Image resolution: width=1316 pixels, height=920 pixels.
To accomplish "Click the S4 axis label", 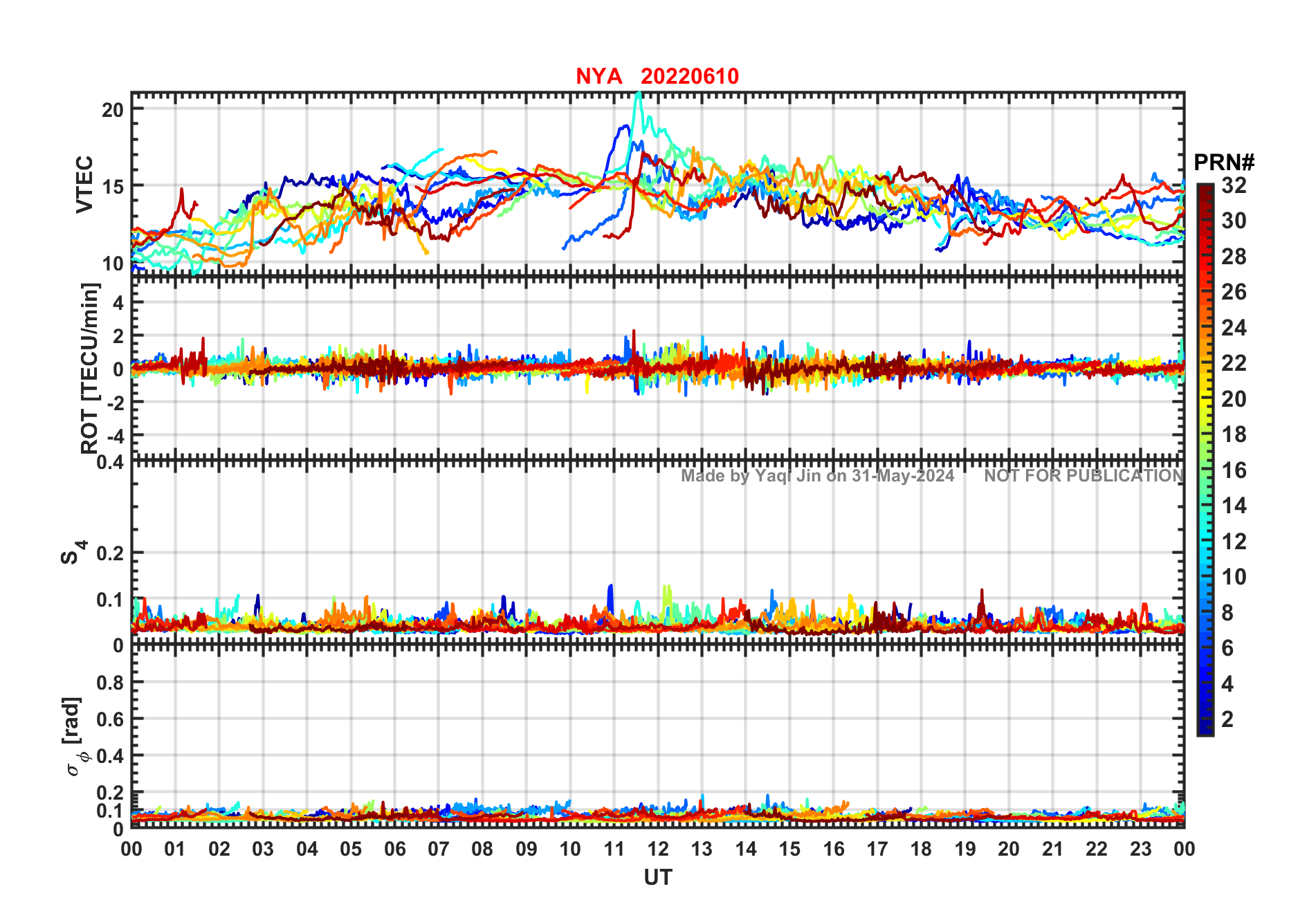I will point(73,553).
